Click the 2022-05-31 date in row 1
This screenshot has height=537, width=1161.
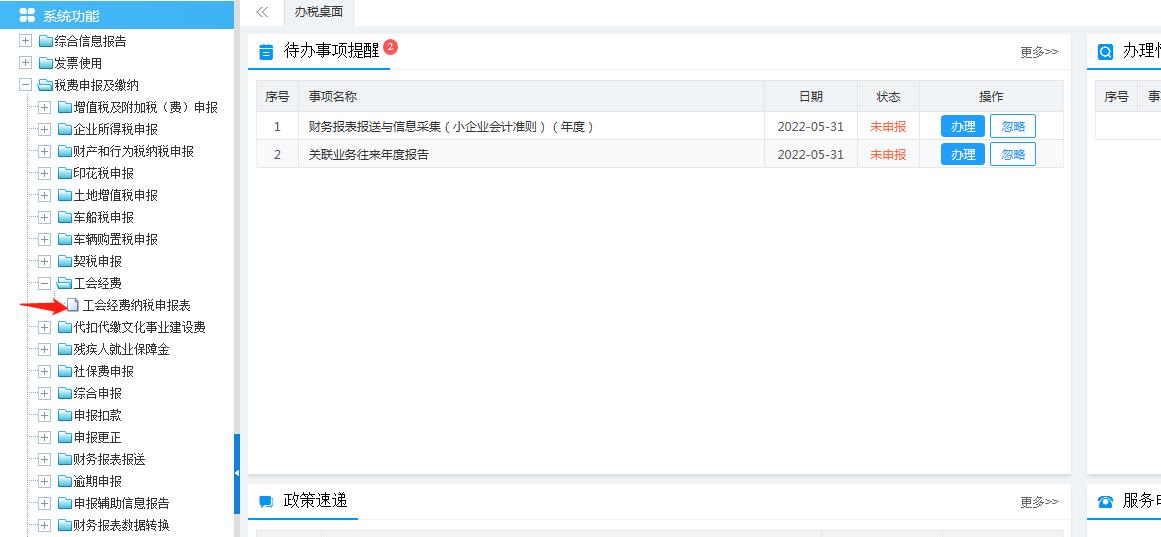pyautogui.click(x=810, y=127)
